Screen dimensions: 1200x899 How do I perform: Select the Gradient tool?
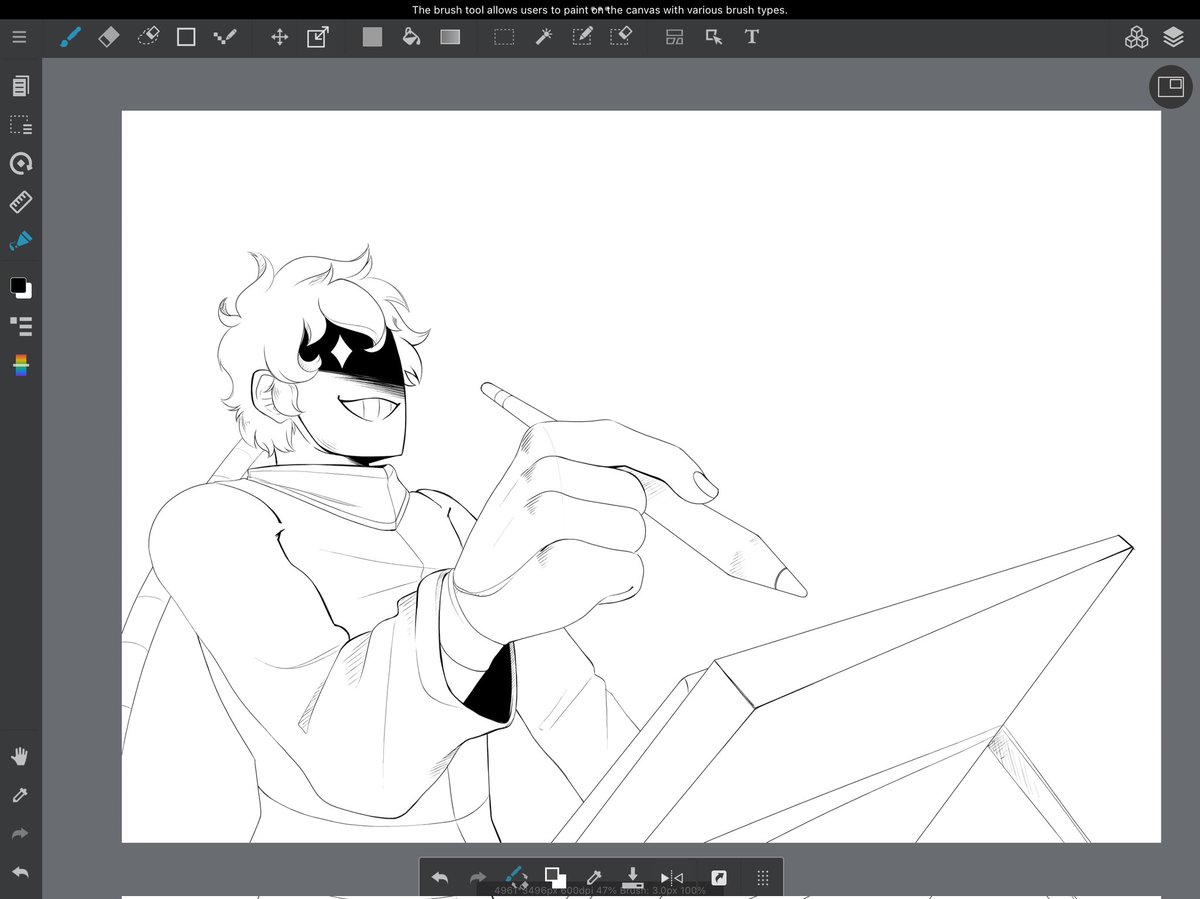tap(449, 37)
